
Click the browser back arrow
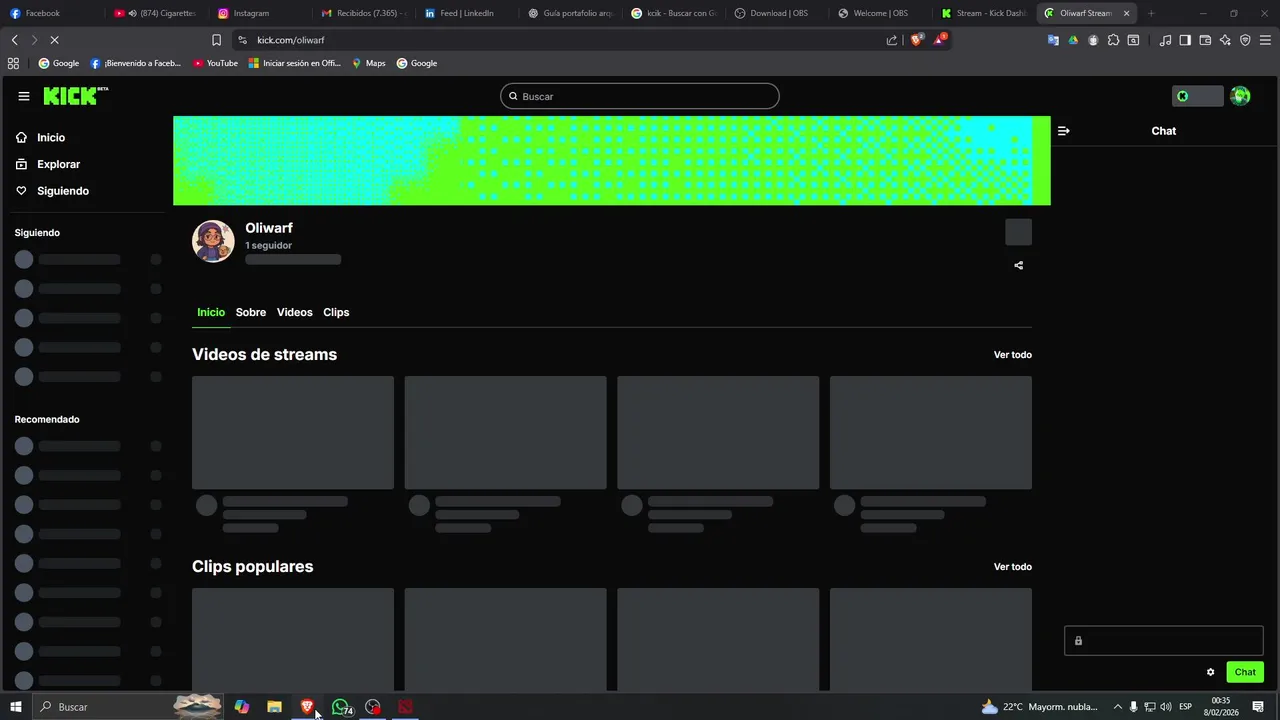14,40
